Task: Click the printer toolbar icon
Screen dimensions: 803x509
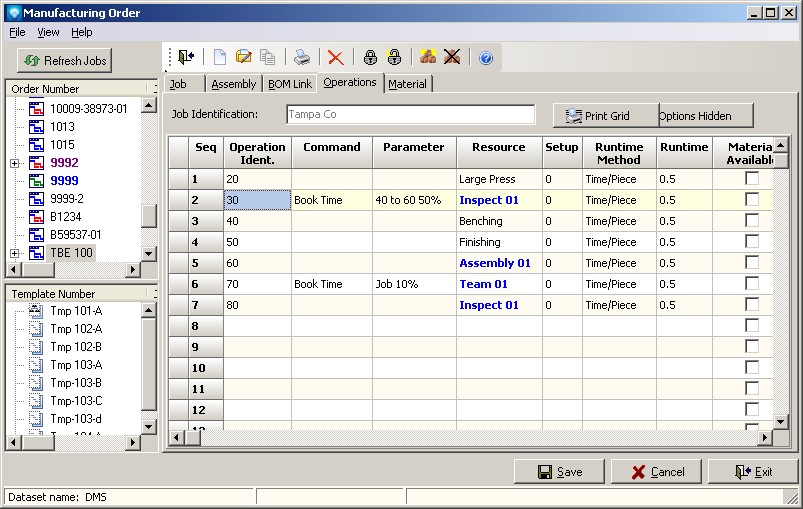Action: [302, 58]
